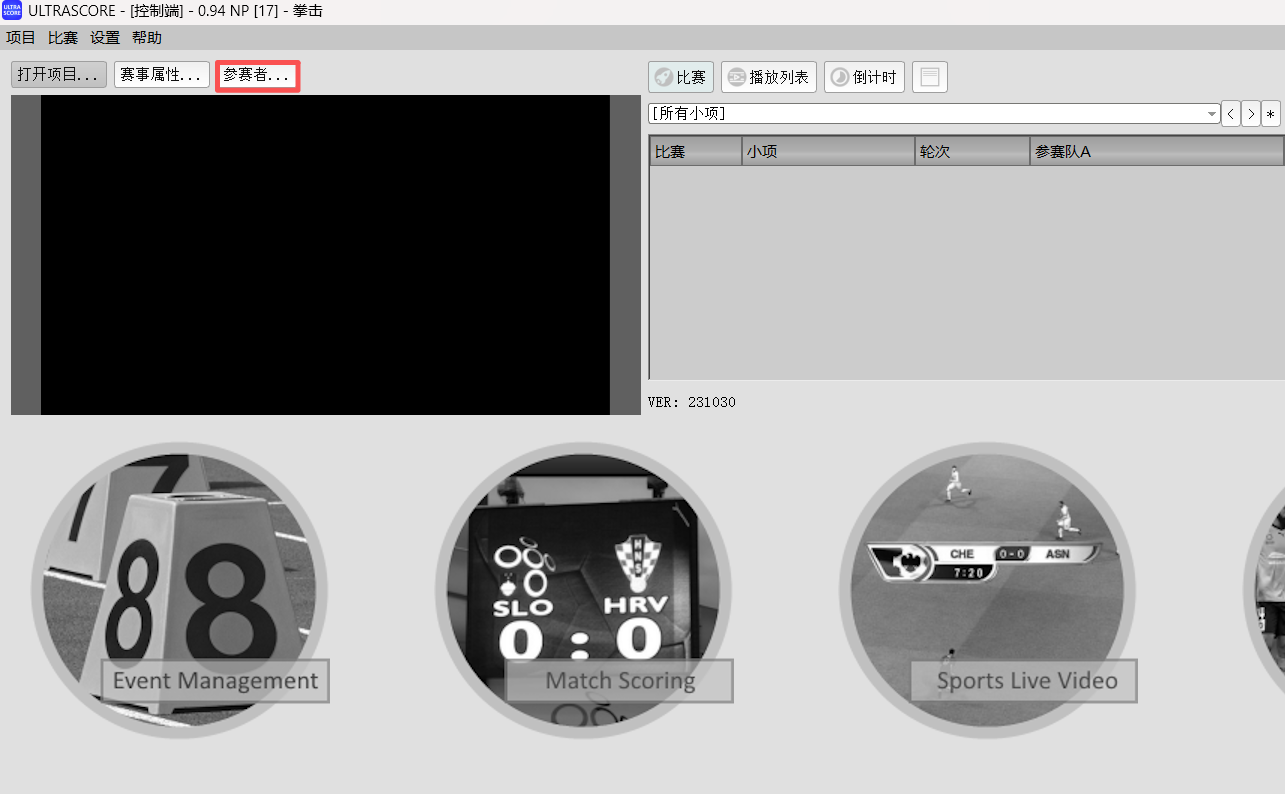This screenshot has height=794, width=1285.
Task: Open the 设置 settings menu
Action: tap(105, 38)
